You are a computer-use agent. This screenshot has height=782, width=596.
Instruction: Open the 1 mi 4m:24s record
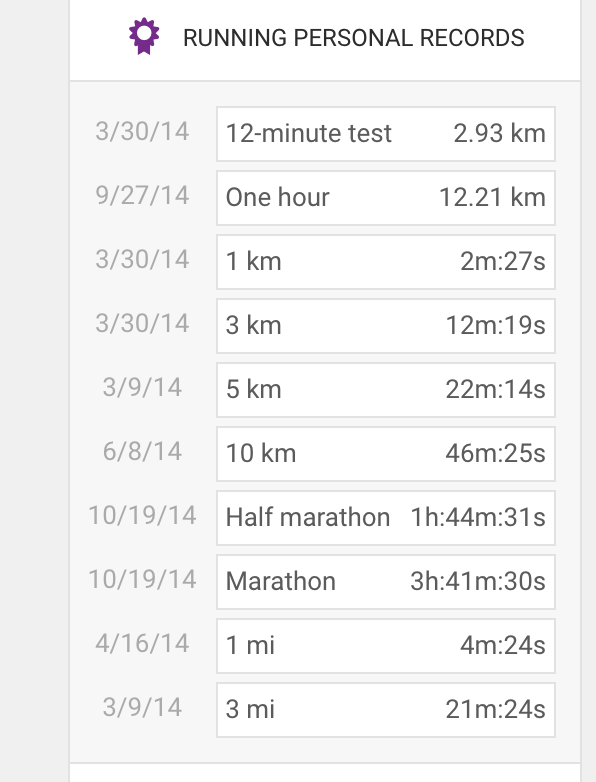pos(386,646)
